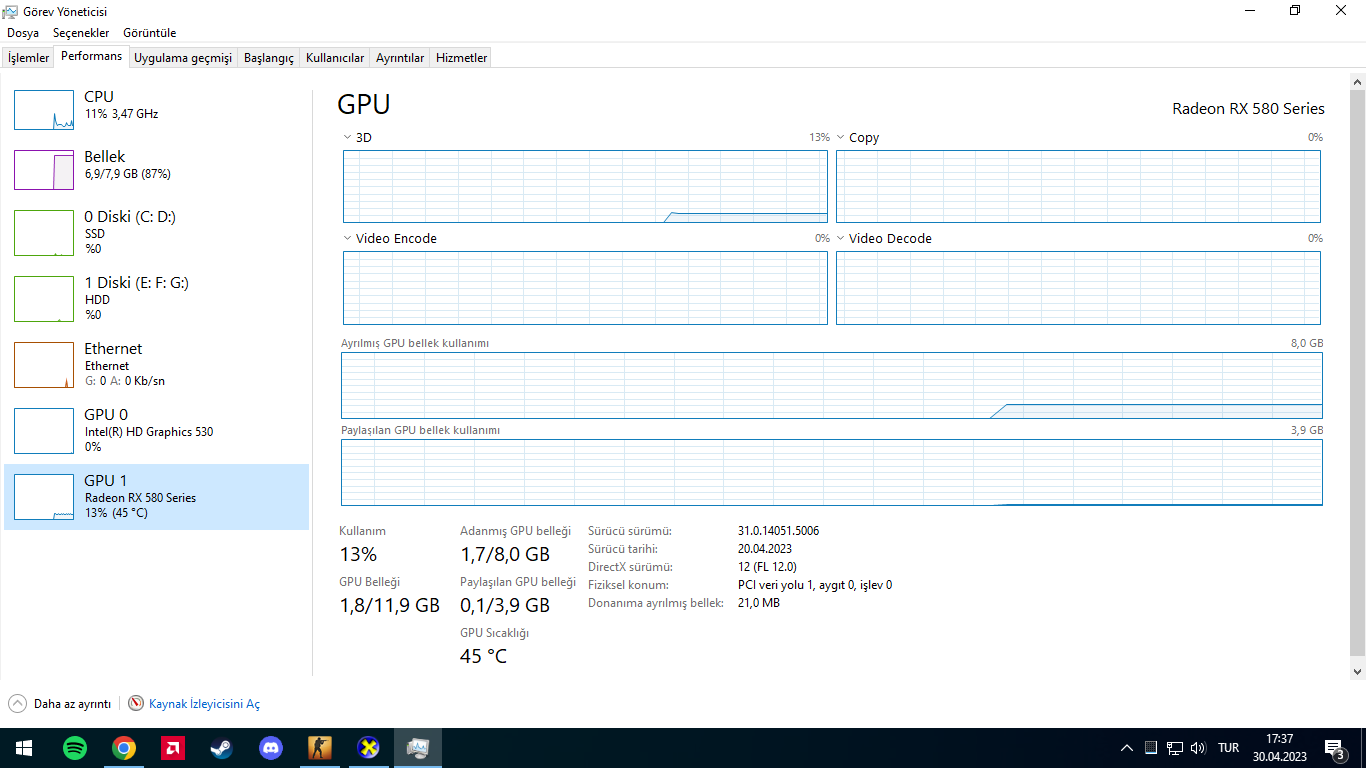Click the Radeon RX 580 Series heading at top right
This screenshot has height=768, width=1366.
(x=1248, y=109)
